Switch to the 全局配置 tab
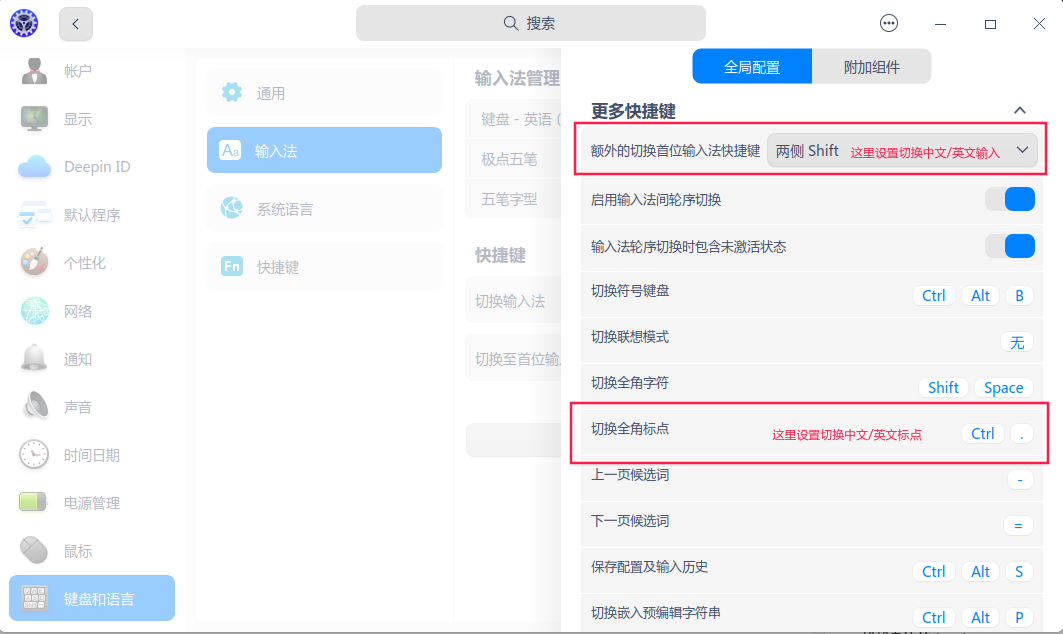The height and width of the screenshot is (634, 1063). pyautogui.click(x=752, y=66)
